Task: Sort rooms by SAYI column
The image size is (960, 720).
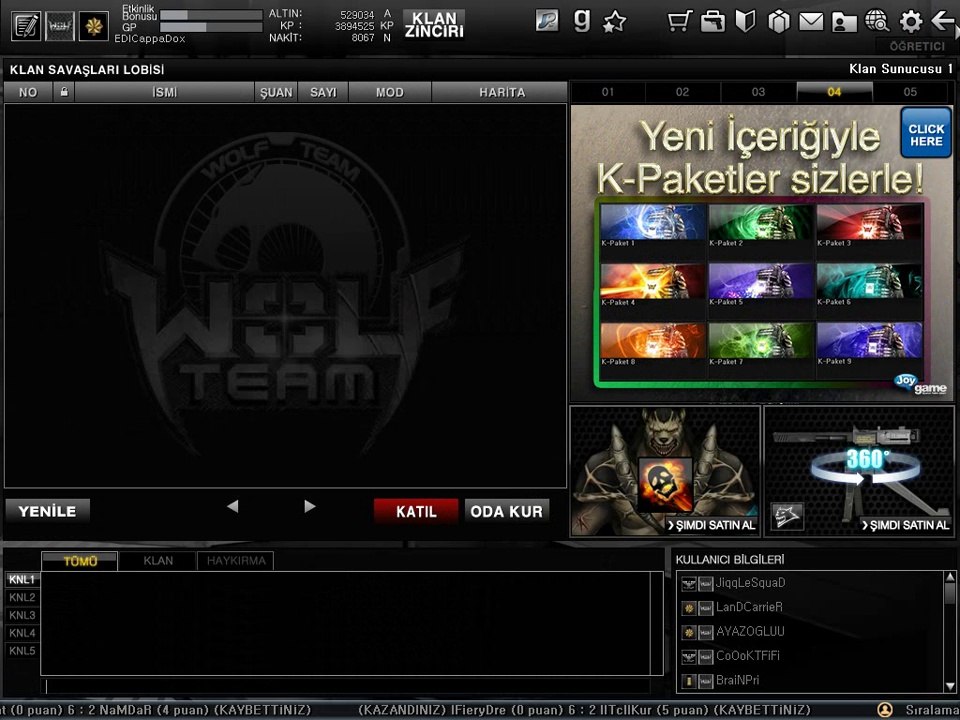Action: tap(323, 92)
